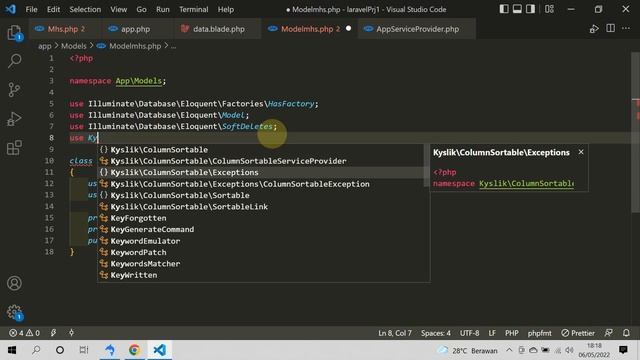Open the Edit menu
640x360 pixels.
tap(53, 9)
